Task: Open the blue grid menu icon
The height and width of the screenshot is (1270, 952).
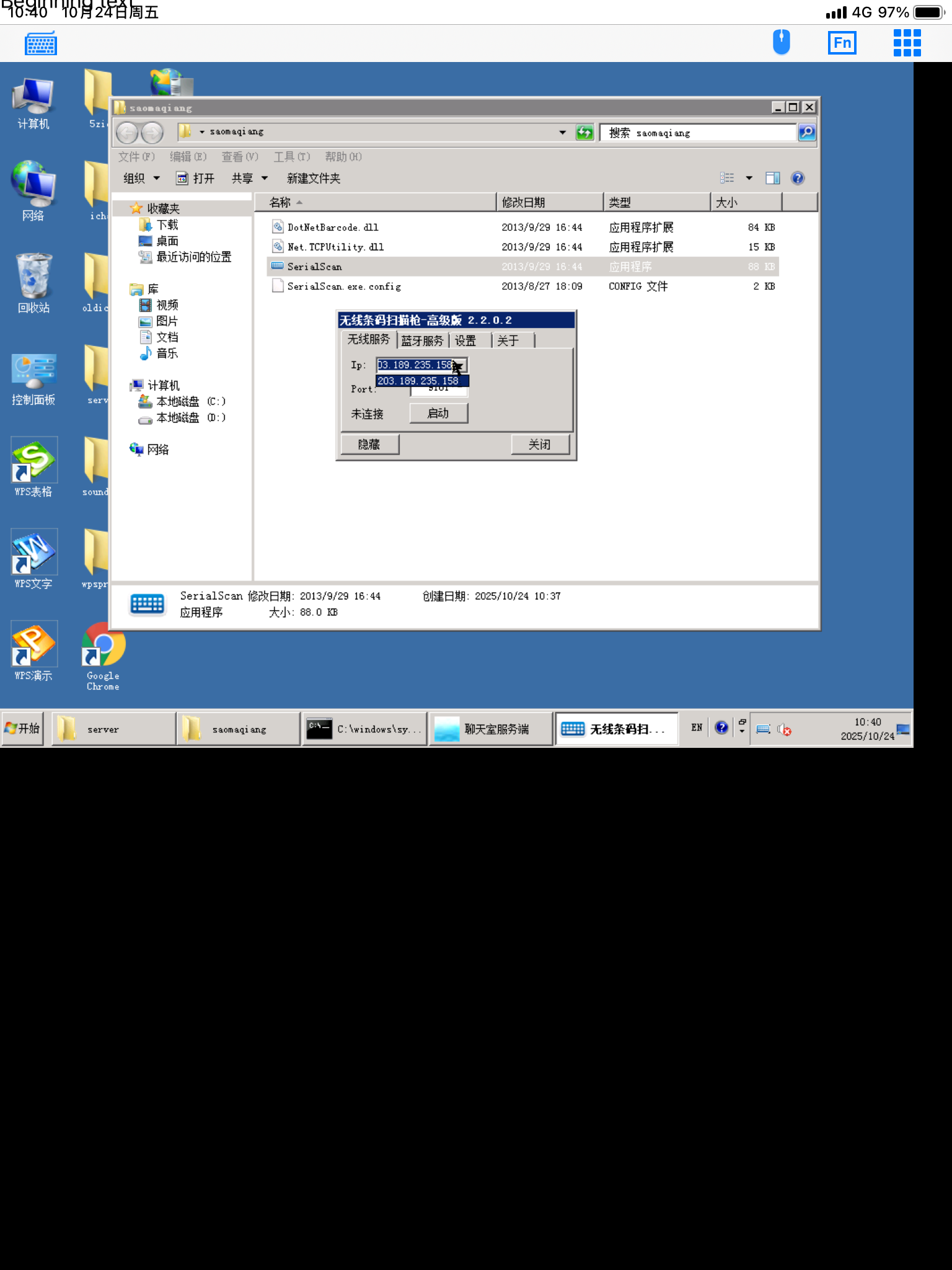Action: pos(907,43)
